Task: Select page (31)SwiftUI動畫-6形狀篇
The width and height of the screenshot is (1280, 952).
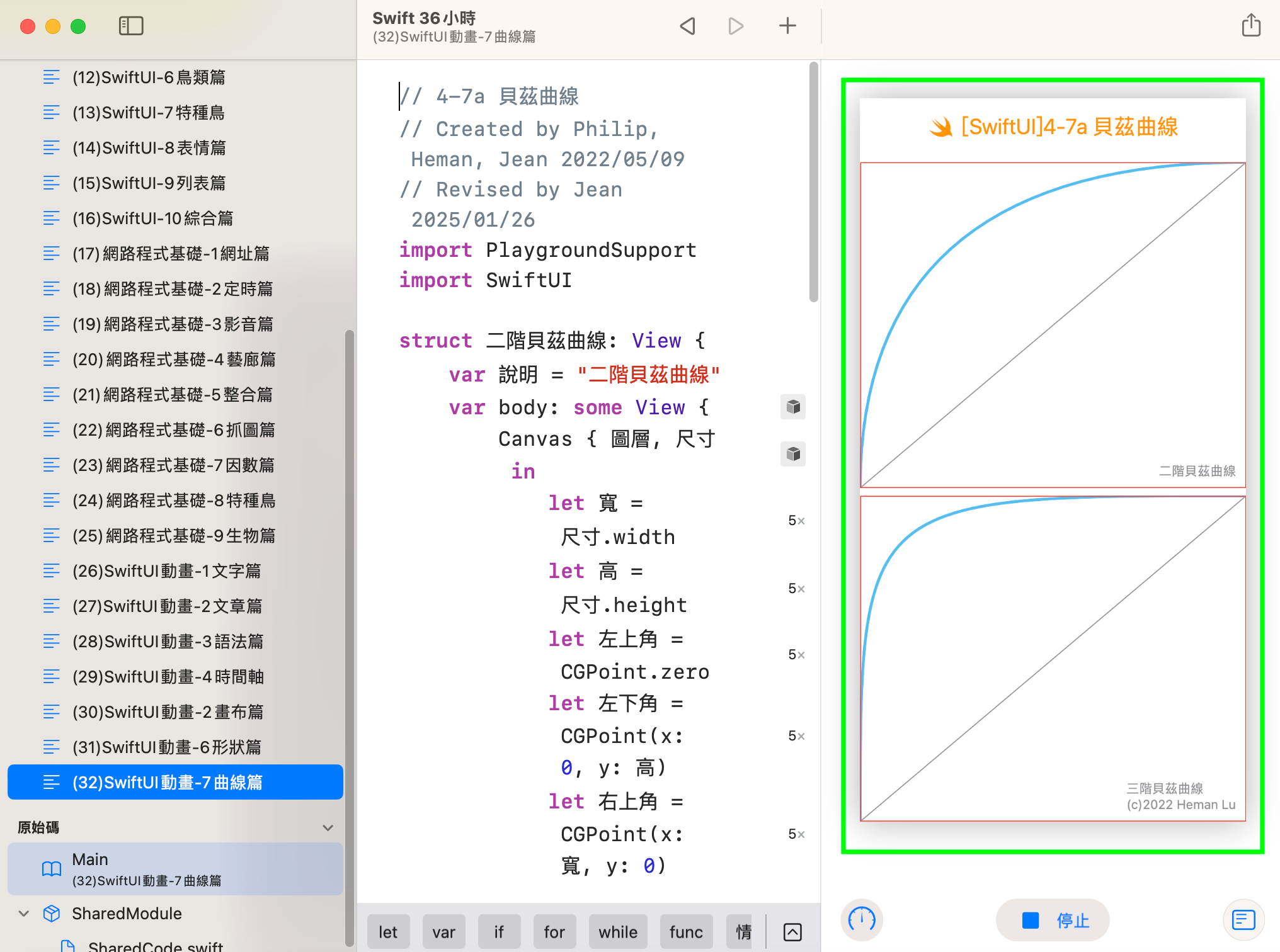Action: click(x=167, y=747)
